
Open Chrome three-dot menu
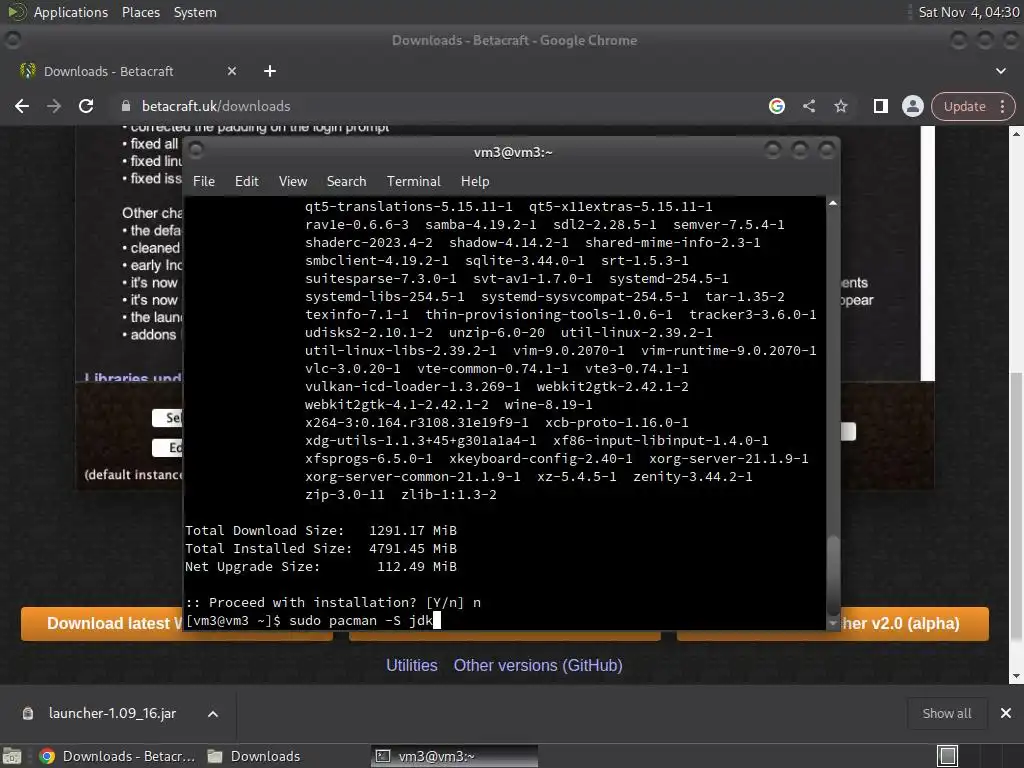pos(1002,106)
